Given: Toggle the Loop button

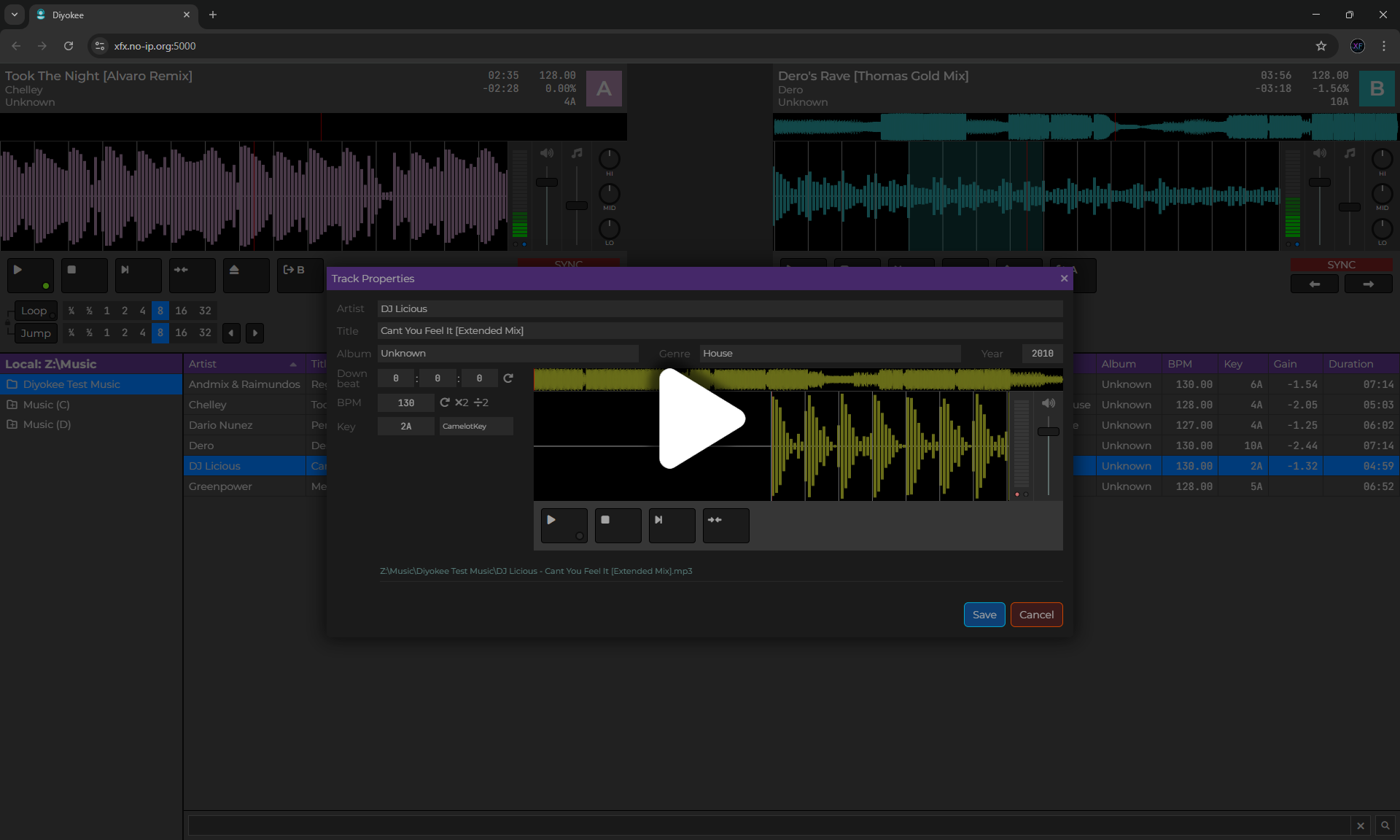Looking at the screenshot, I should click(34, 311).
